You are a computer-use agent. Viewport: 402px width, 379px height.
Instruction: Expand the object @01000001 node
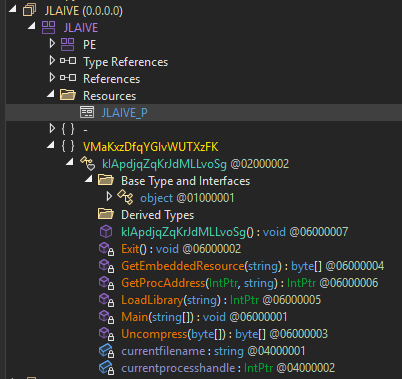(x=109, y=196)
